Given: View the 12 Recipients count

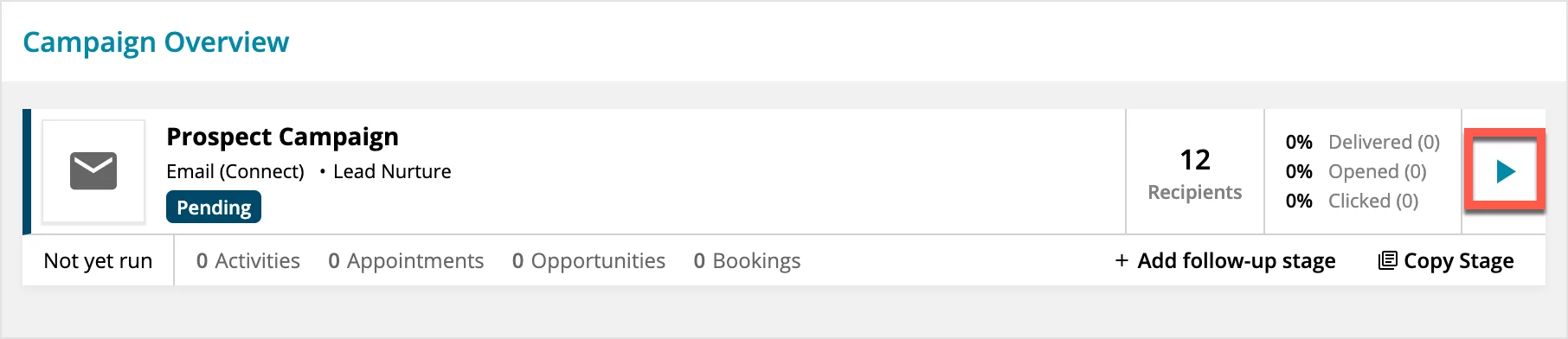Looking at the screenshot, I should pos(1195,172).
